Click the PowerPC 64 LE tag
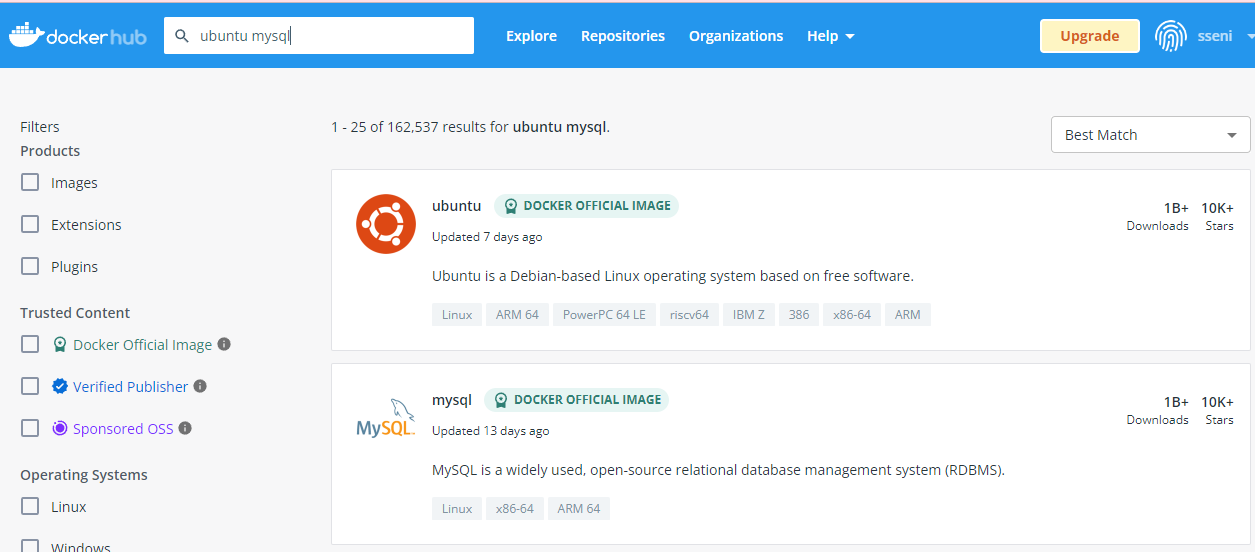The image size is (1255, 552). pyautogui.click(x=604, y=315)
